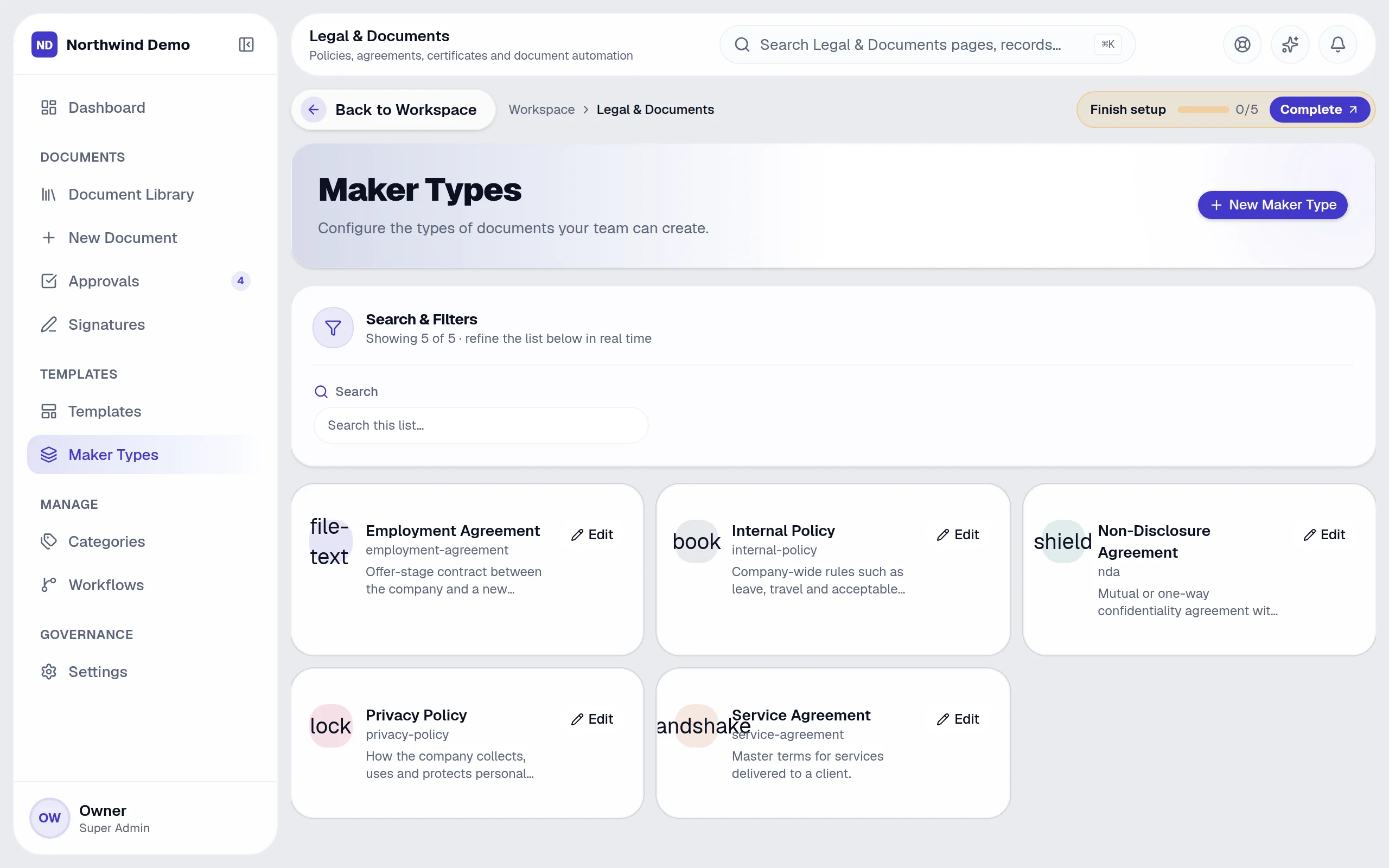Select New Document in the sidebar
1389x868 pixels.
[x=145, y=238]
